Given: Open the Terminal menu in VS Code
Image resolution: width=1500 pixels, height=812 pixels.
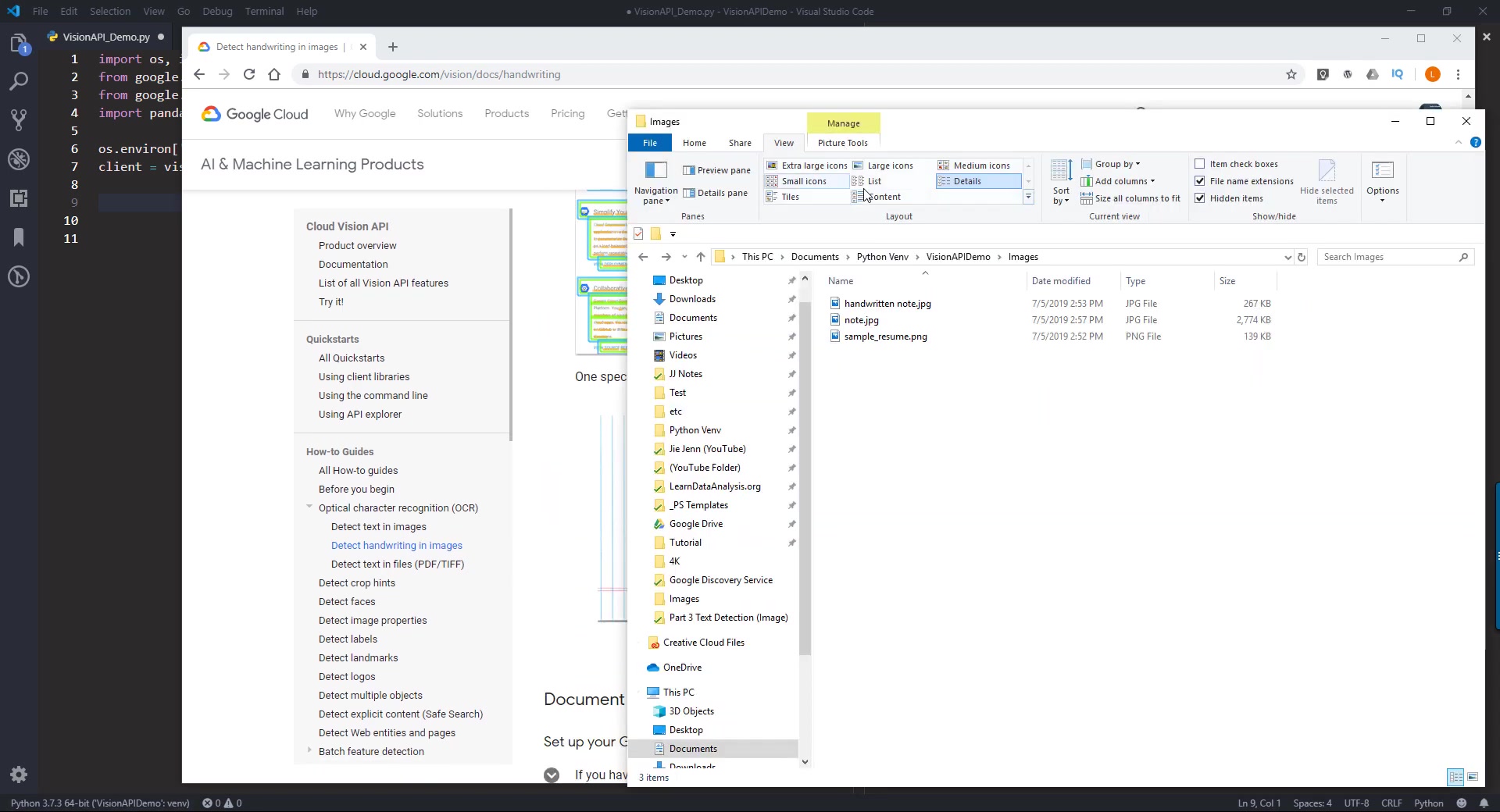Looking at the screenshot, I should [264, 11].
